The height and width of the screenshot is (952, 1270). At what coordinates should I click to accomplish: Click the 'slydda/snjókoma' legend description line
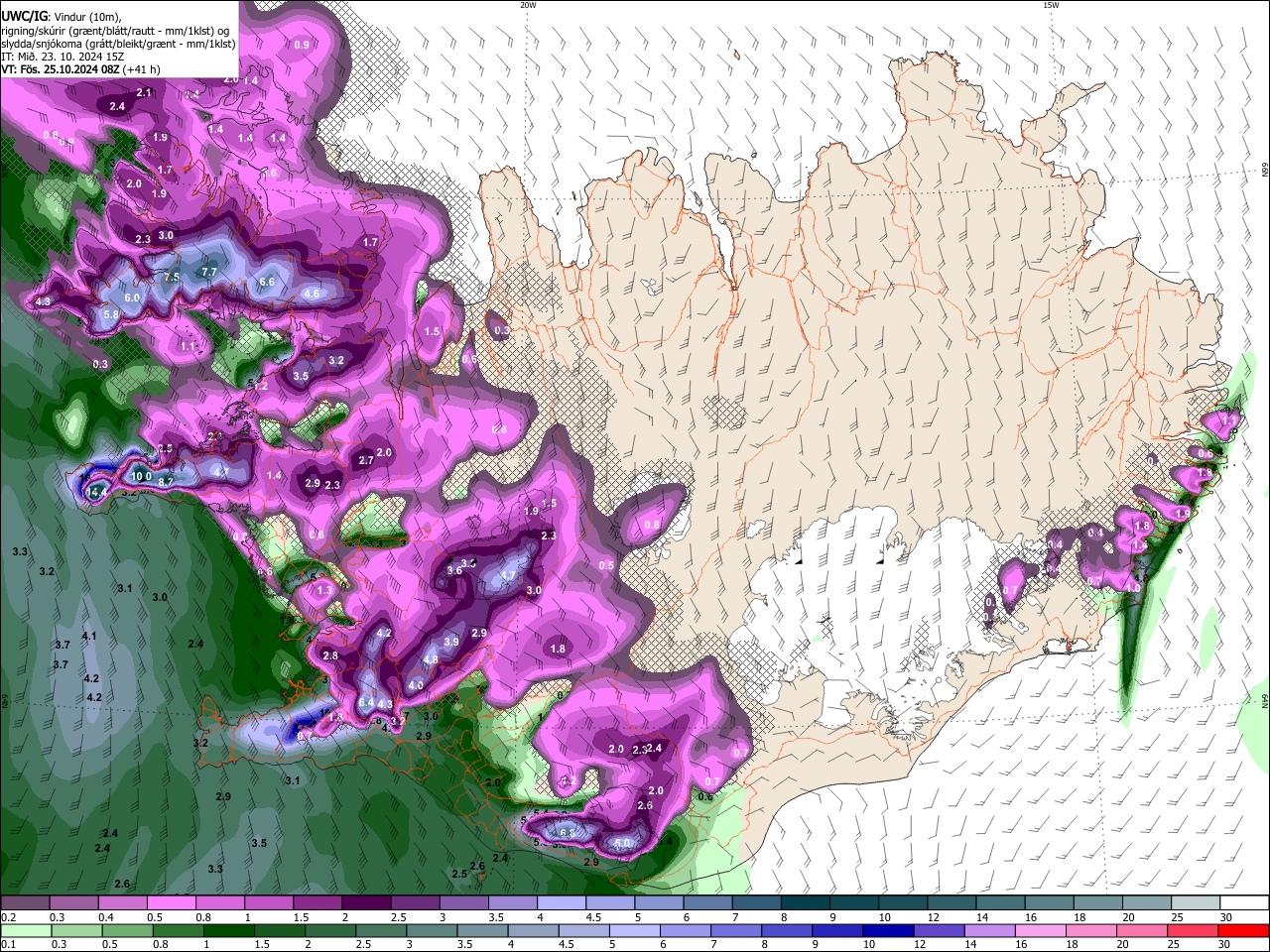(119, 44)
